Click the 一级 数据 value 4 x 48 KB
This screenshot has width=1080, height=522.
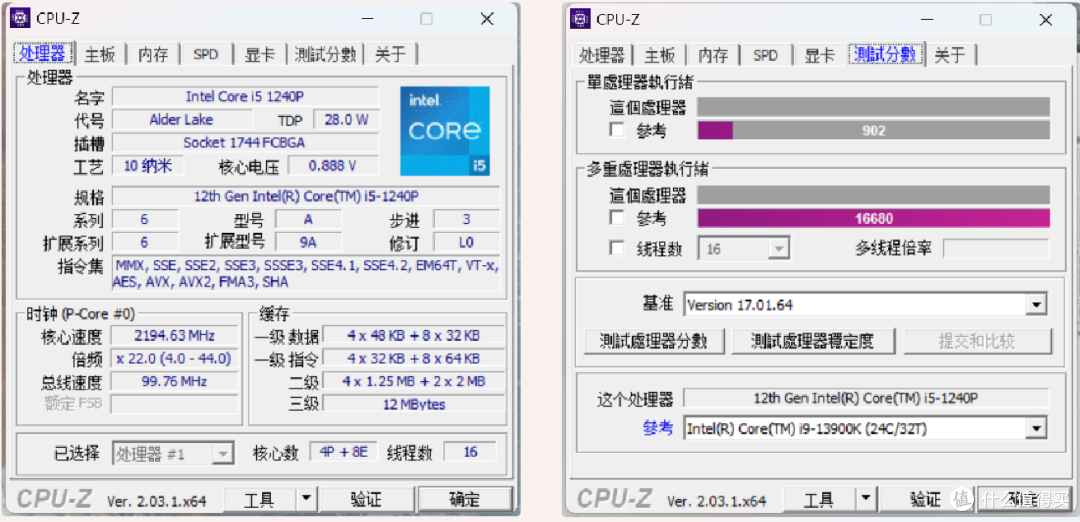coord(413,335)
